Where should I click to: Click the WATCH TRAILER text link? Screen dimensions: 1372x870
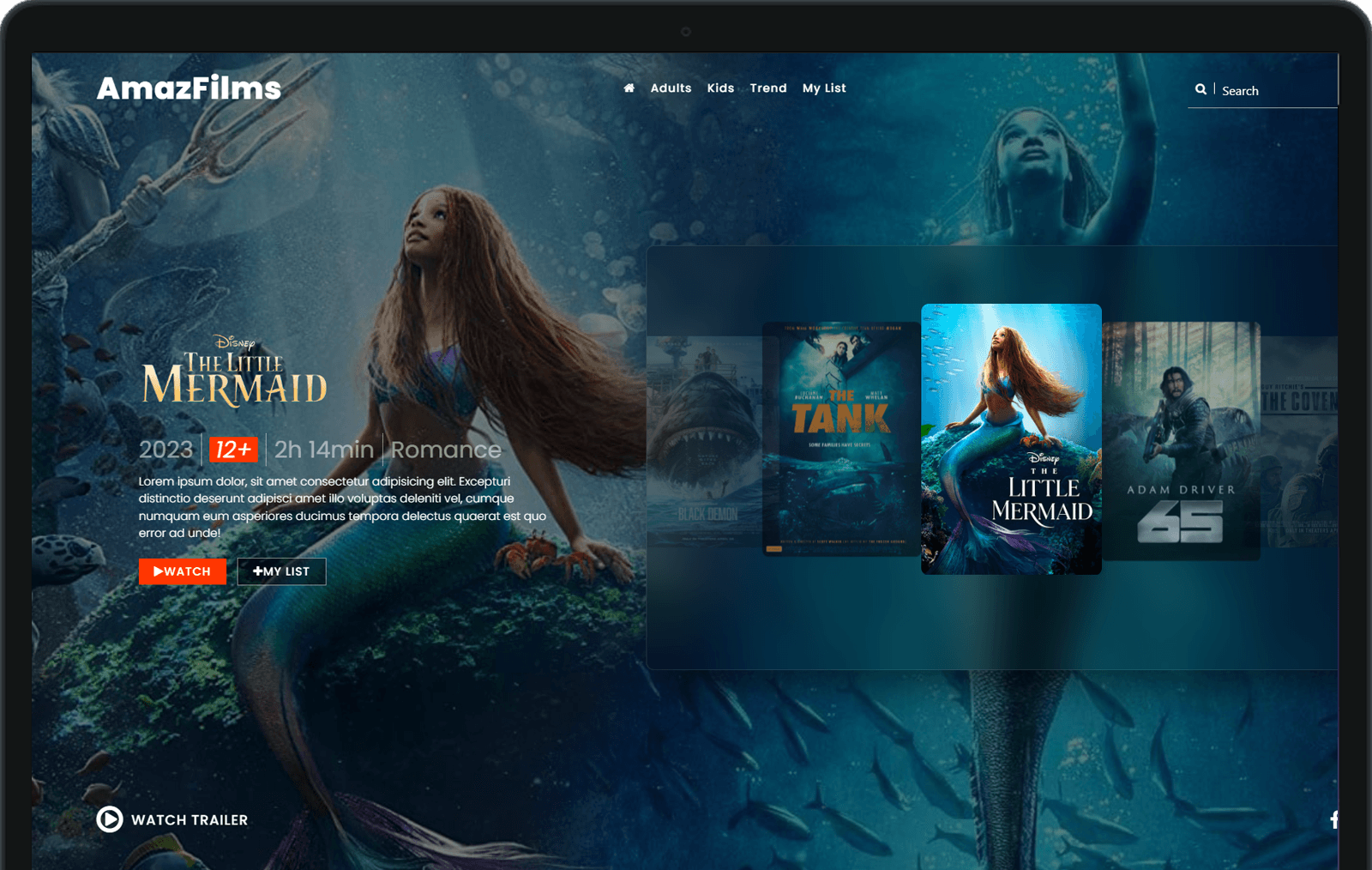point(190,820)
